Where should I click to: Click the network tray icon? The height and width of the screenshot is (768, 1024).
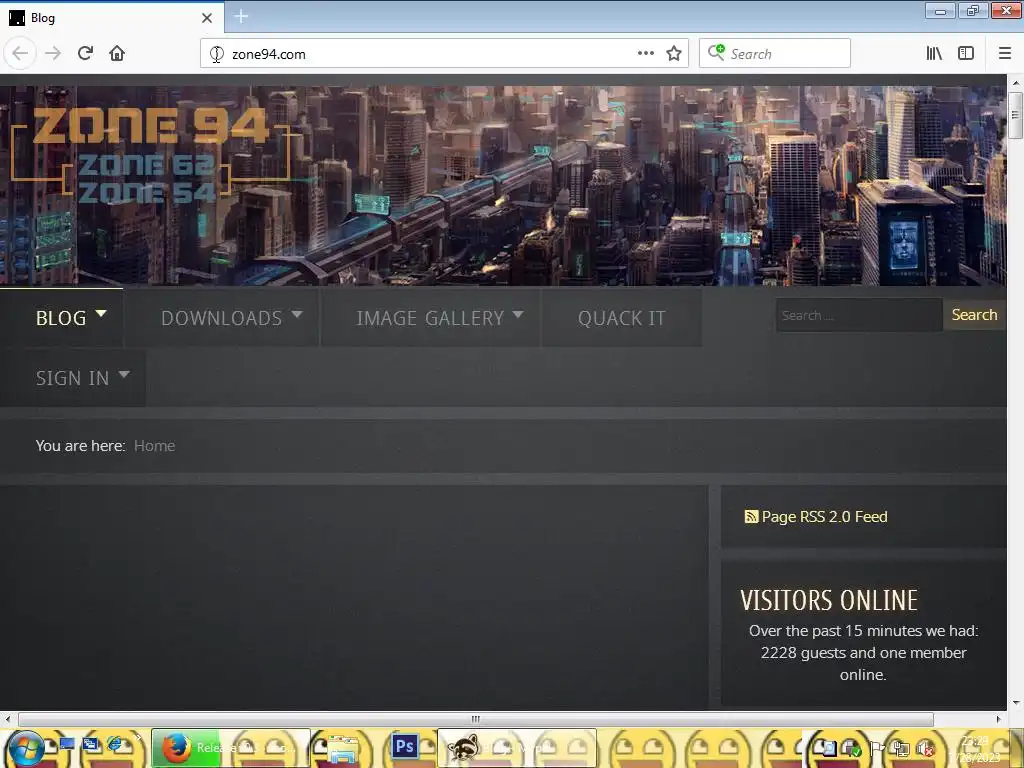pyautogui.click(x=901, y=748)
